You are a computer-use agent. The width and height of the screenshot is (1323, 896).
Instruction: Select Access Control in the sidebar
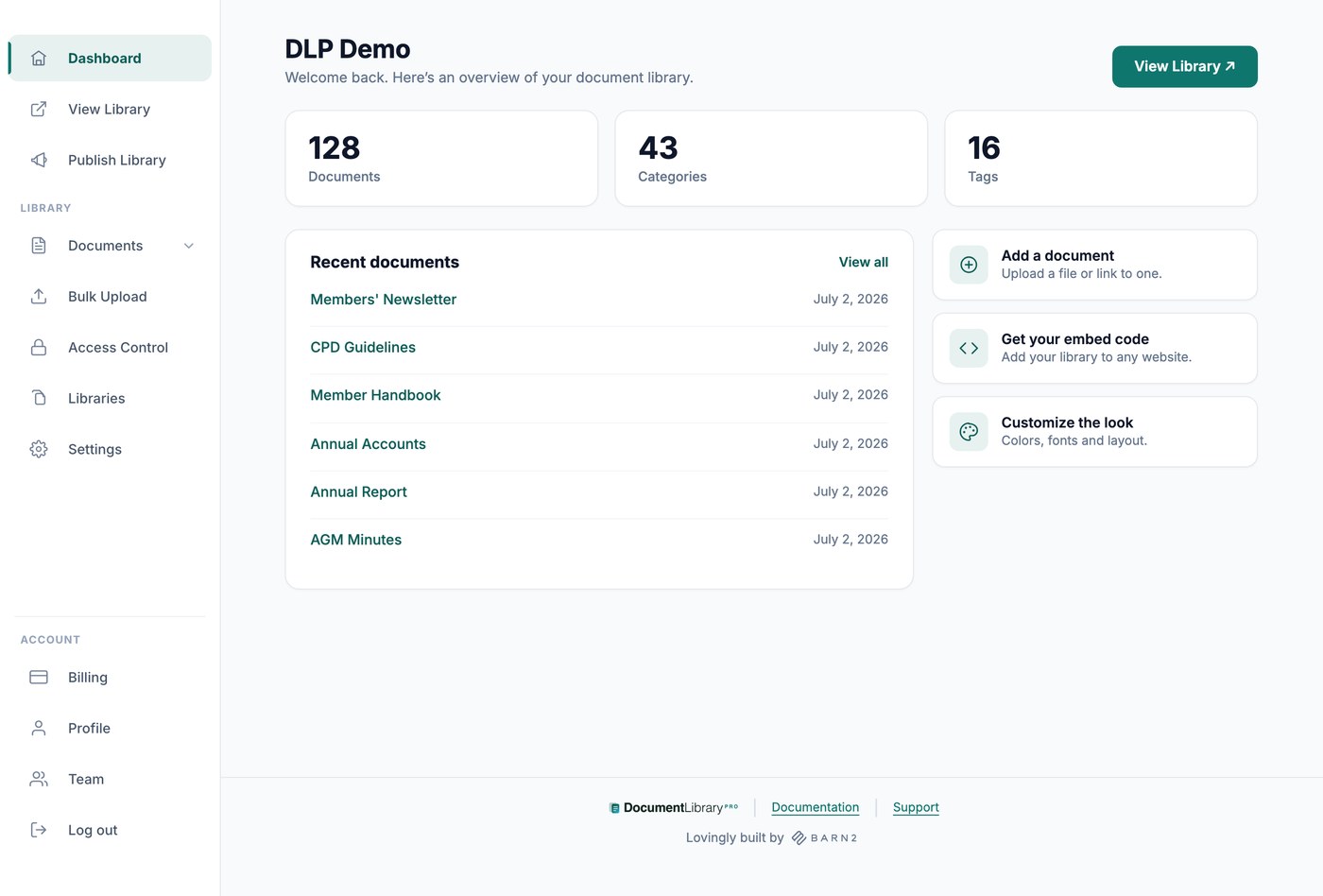tap(110, 348)
